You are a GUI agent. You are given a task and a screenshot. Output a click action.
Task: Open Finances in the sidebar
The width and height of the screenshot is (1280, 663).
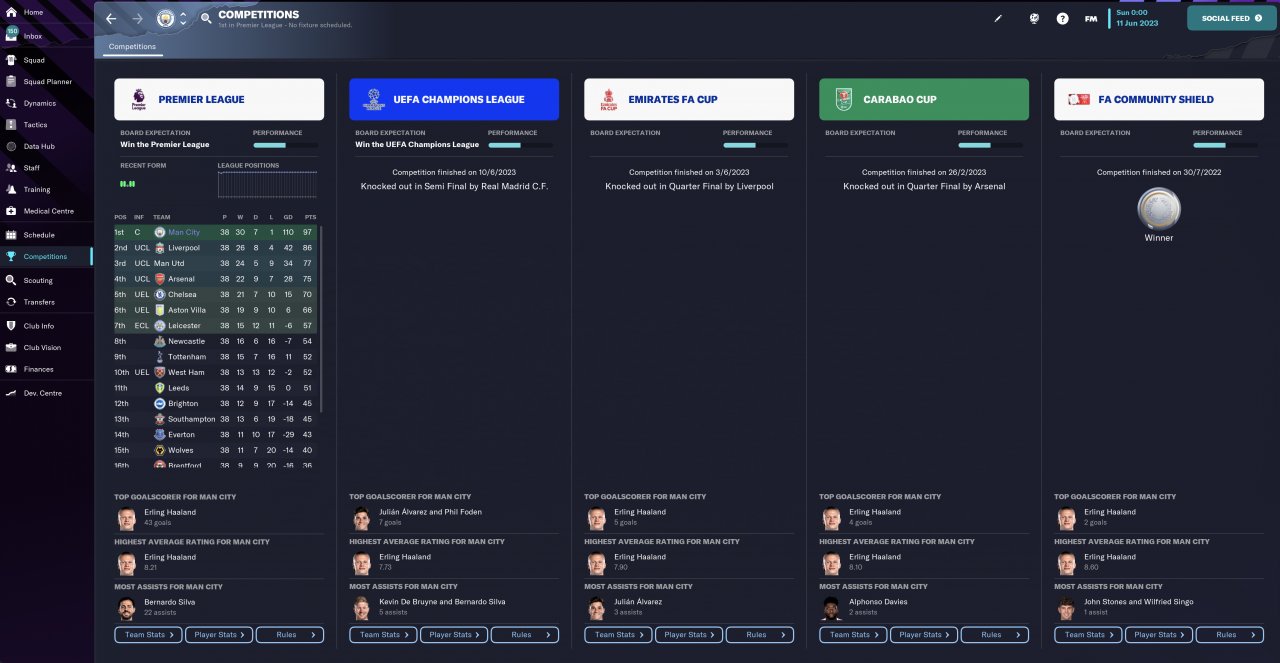(x=46, y=369)
